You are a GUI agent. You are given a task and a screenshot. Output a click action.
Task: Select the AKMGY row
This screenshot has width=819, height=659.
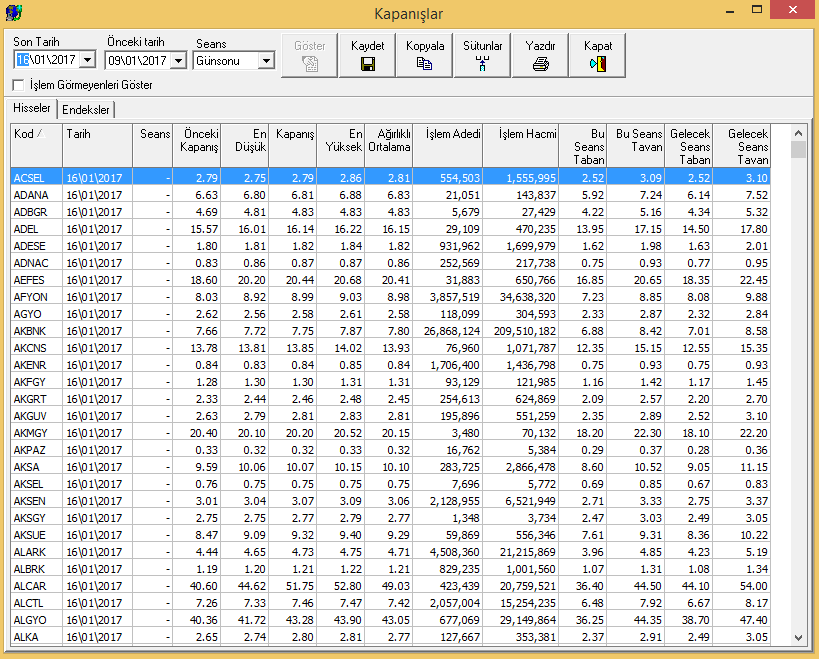point(391,433)
